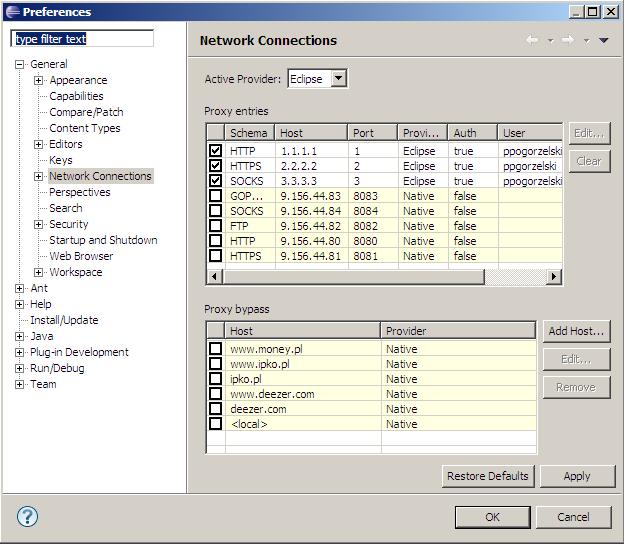Image resolution: width=624 pixels, height=544 pixels.
Task: Expand the Ant node
Action: coord(19,289)
